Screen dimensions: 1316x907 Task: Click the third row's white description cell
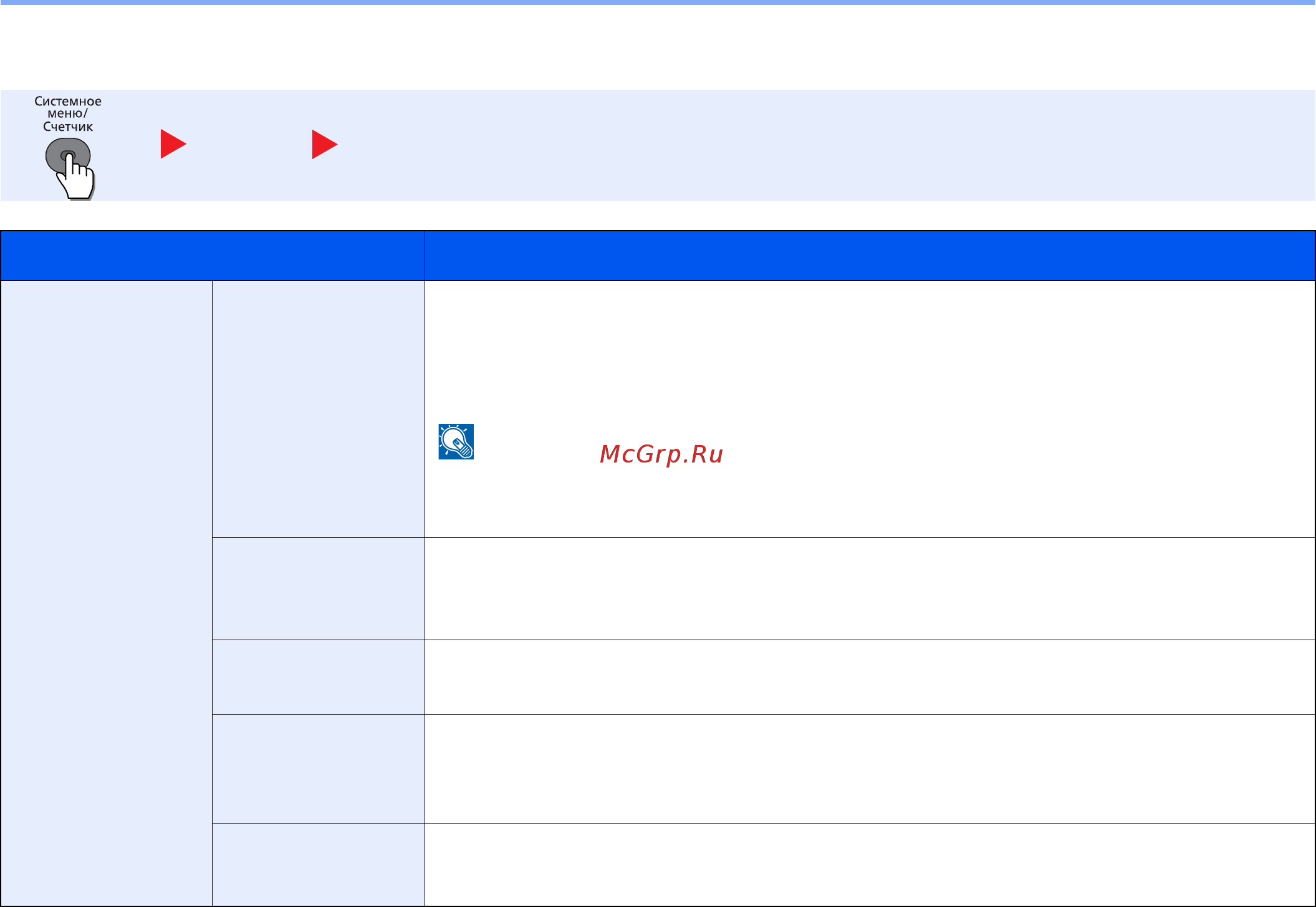870,677
